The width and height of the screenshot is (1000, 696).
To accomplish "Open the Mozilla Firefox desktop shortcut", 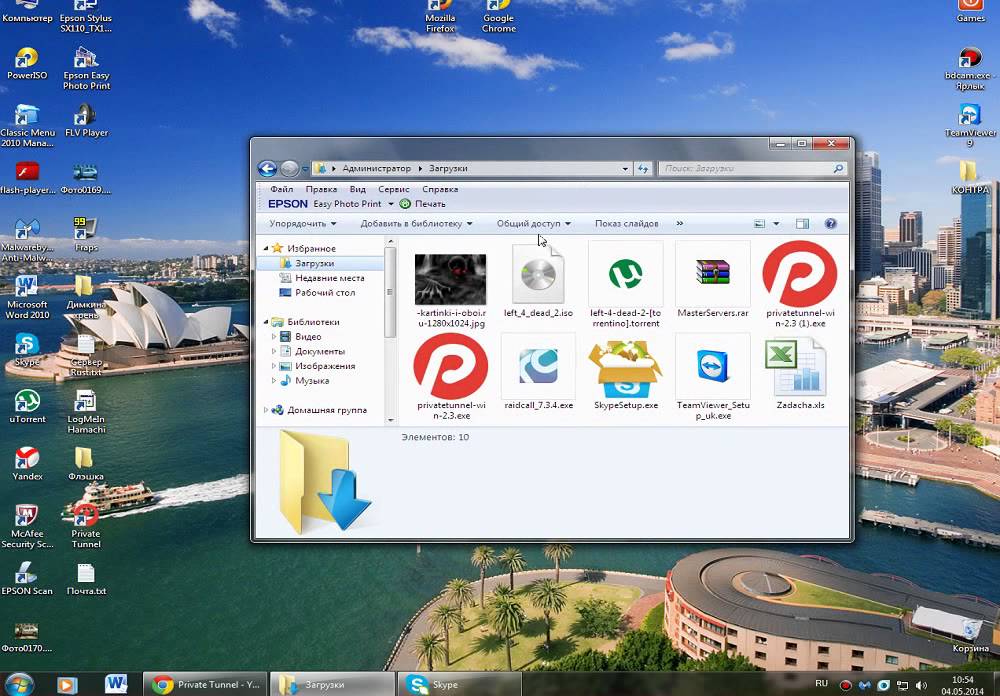I will point(440,17).
